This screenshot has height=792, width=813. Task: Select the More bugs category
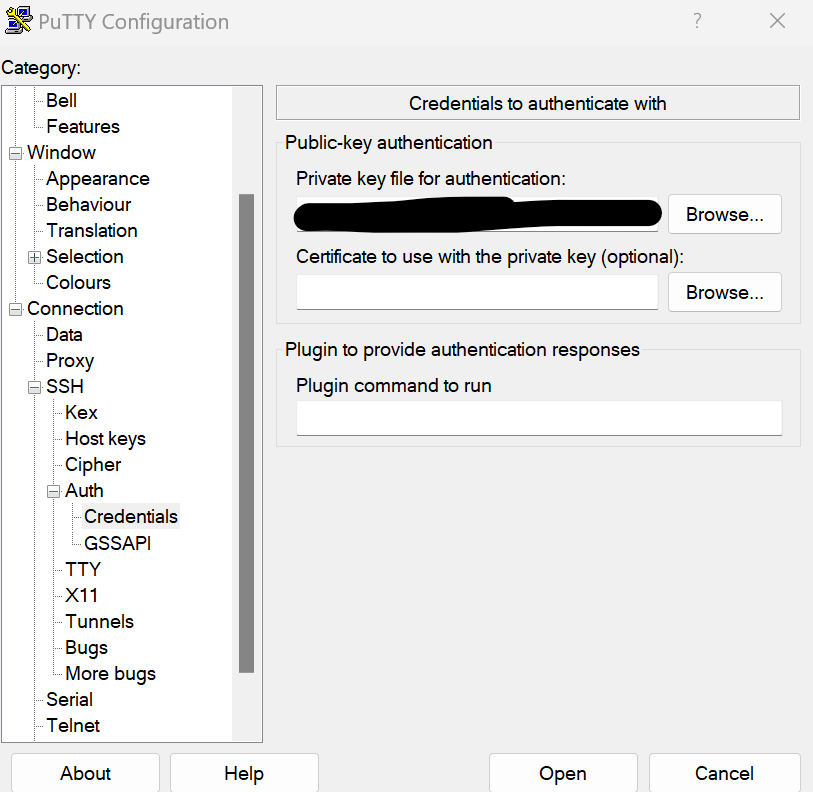click(110, 673)
